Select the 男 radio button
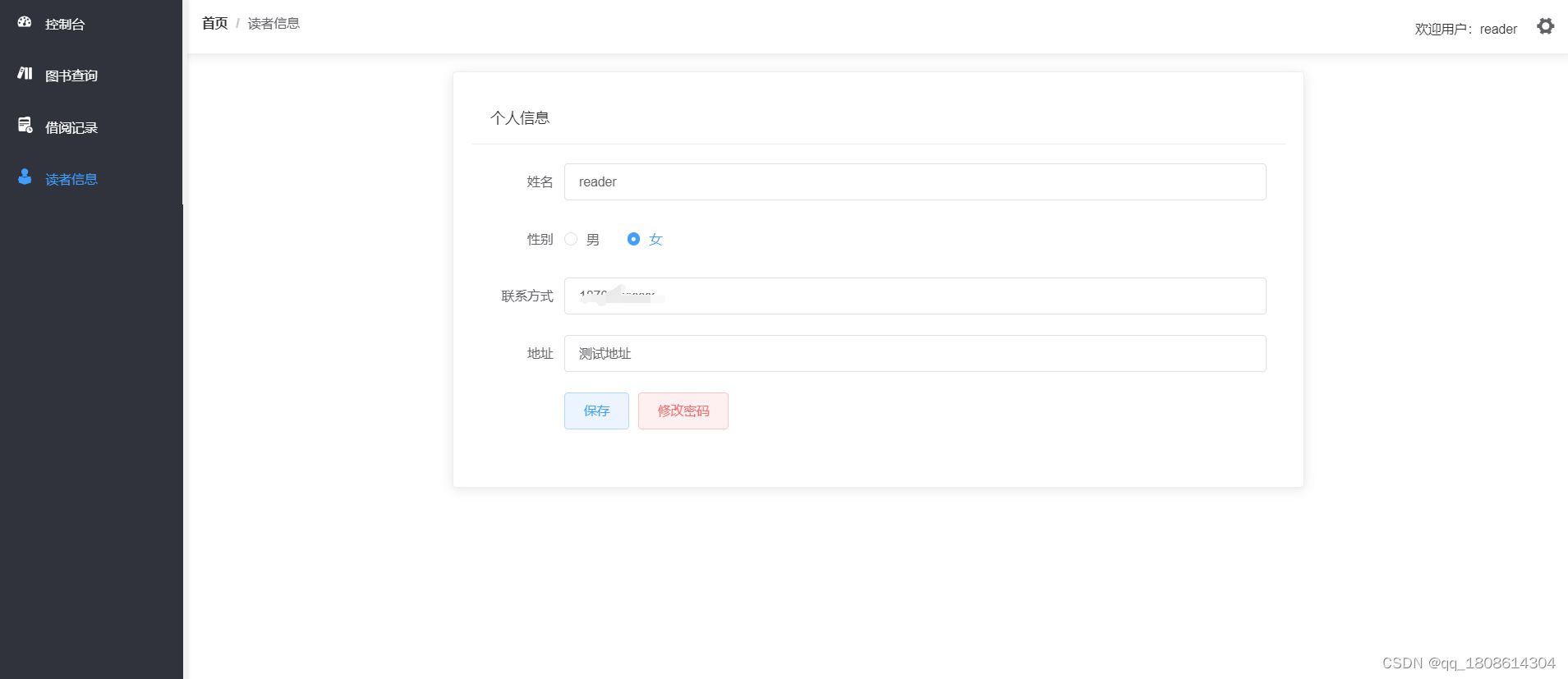The height and width of the screenshot is (679, 1568). (571, 239)
